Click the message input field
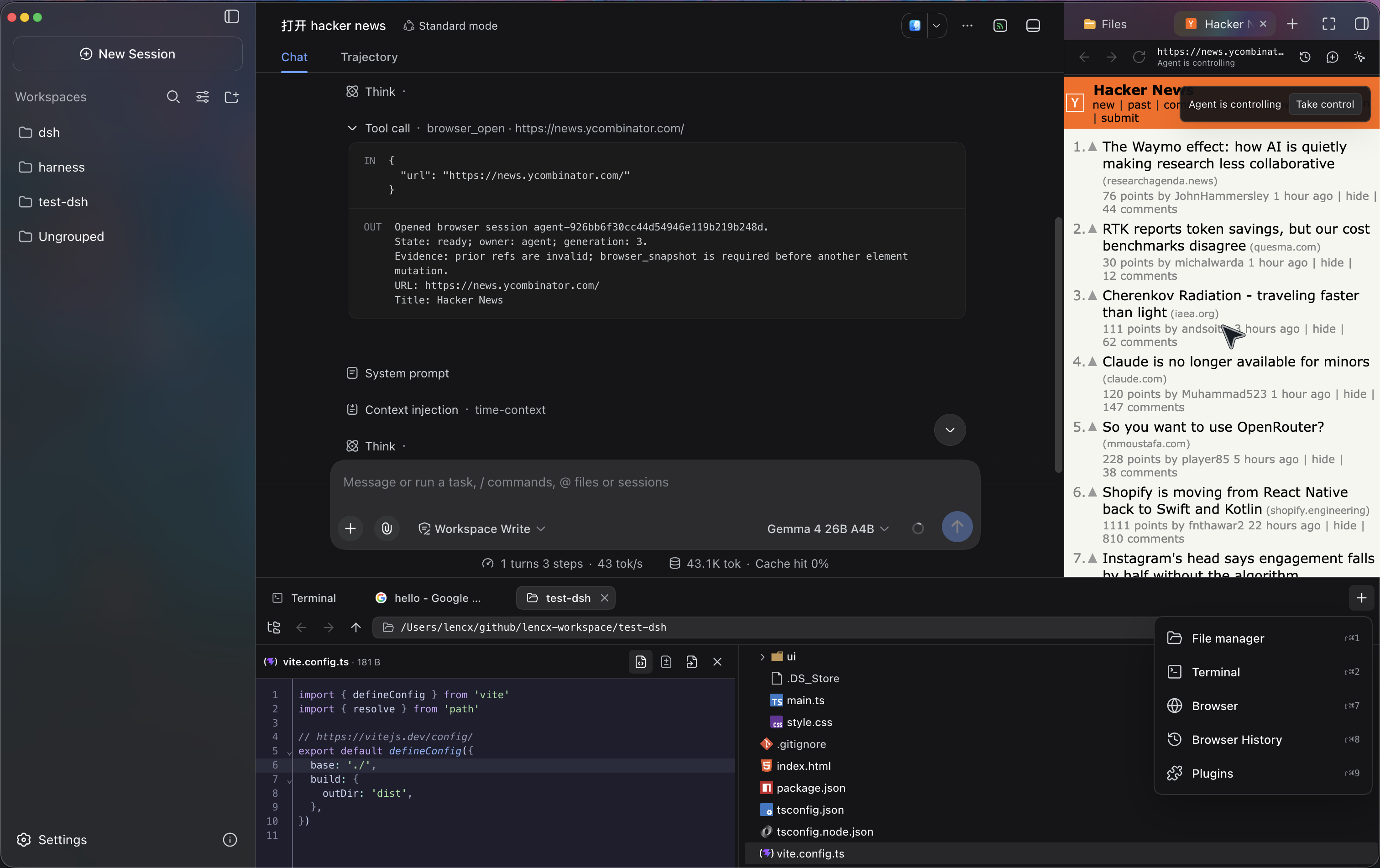The height and width of the screenshot is (868, 1380). click(x=654, y=482)
